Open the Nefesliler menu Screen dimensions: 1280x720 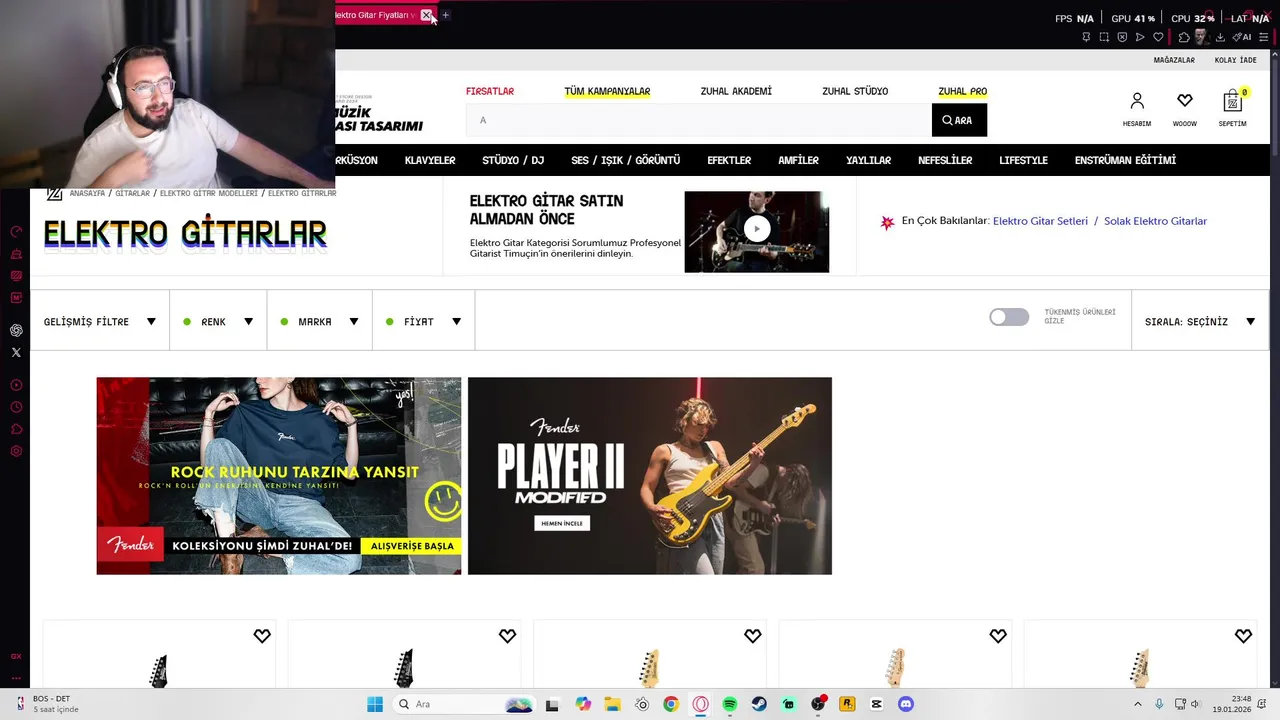tap(945, 160)
